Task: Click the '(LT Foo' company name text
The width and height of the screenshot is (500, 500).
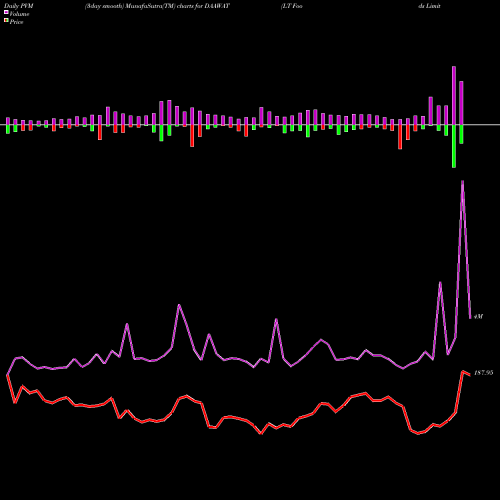Action: 292,6
